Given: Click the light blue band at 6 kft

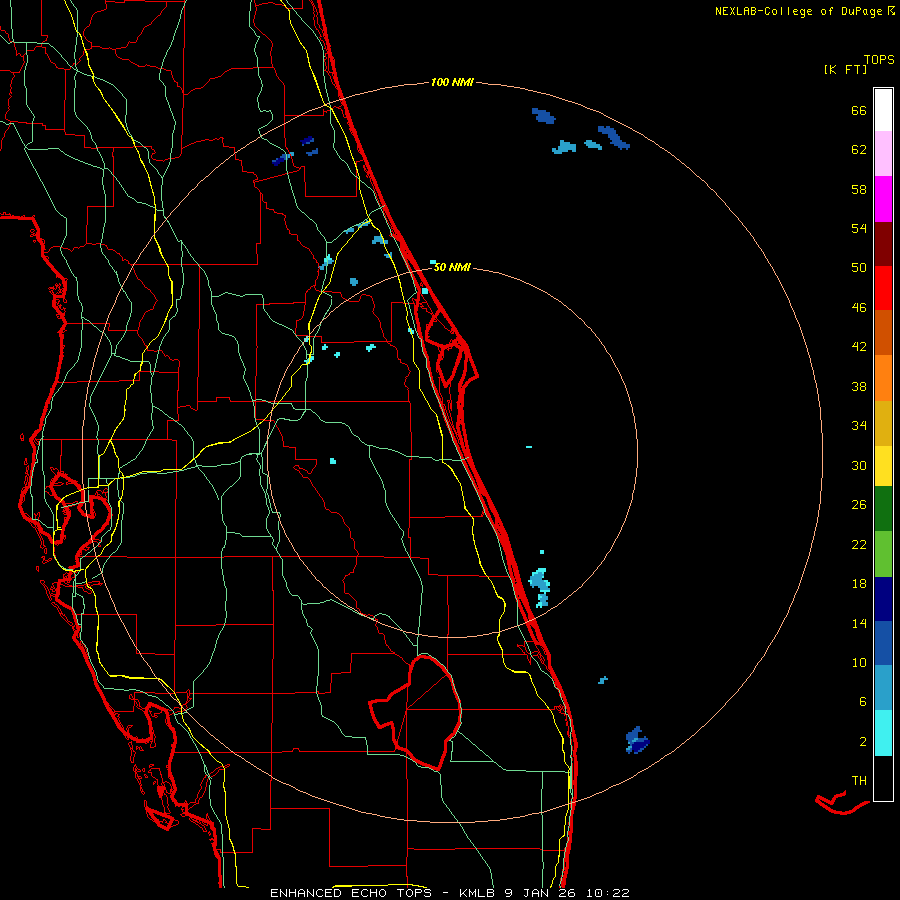Looking at the screenshot, I should pyautogui.click(x=883, y=688).
